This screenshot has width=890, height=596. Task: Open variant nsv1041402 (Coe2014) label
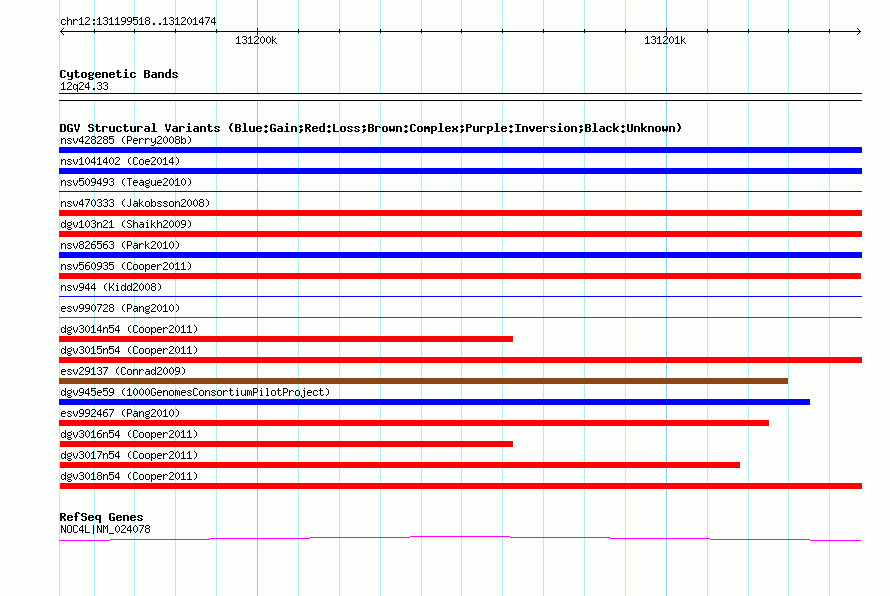point(120,161)
